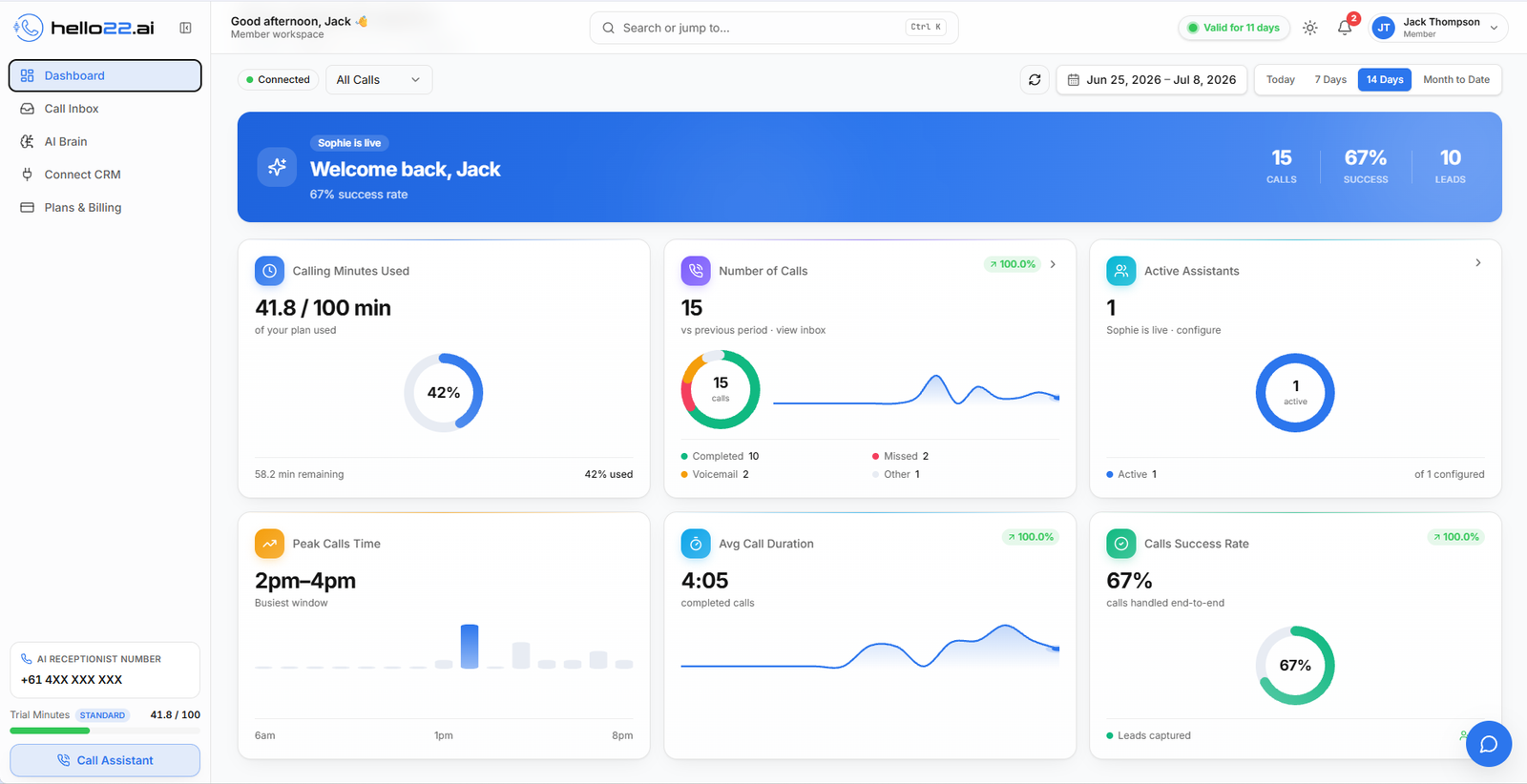Click the Avg Call Duration 100.0% badge
1527x784 pixels.
click(x=1031, y=537)
